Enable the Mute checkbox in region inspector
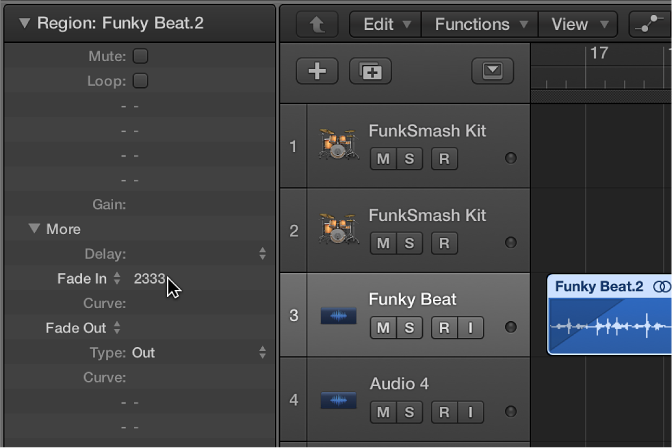Screen dimensions: 672x448 [141, 57]
